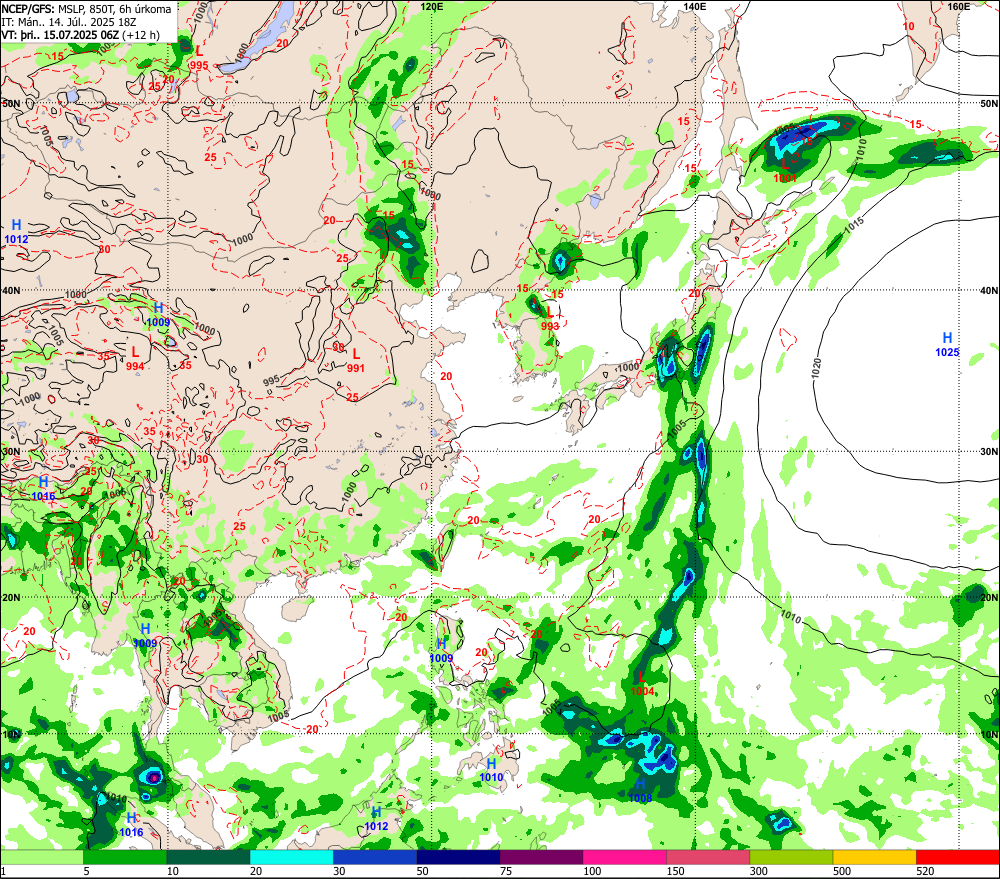The width and height of the screenshot is (1000, 879).
Task: Click the orange 500–520 legend swatch
Action: point(874,857)
